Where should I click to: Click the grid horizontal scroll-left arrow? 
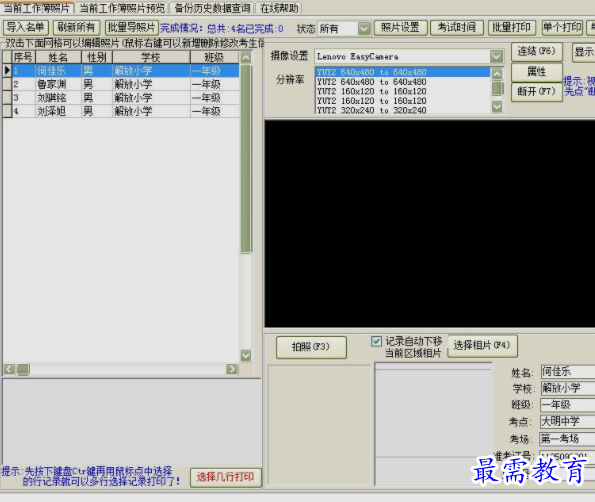click(x=9, y=369)
